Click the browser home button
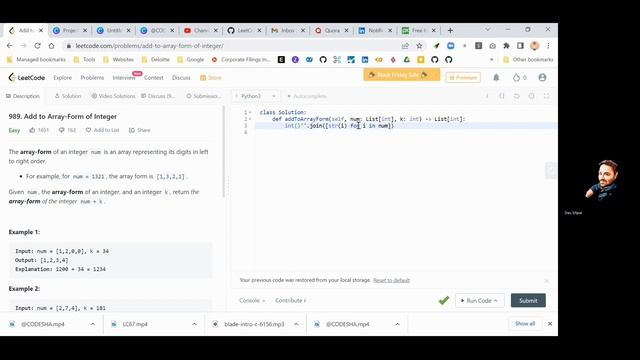This screenshot has width=640, height=360. point(51,46)
